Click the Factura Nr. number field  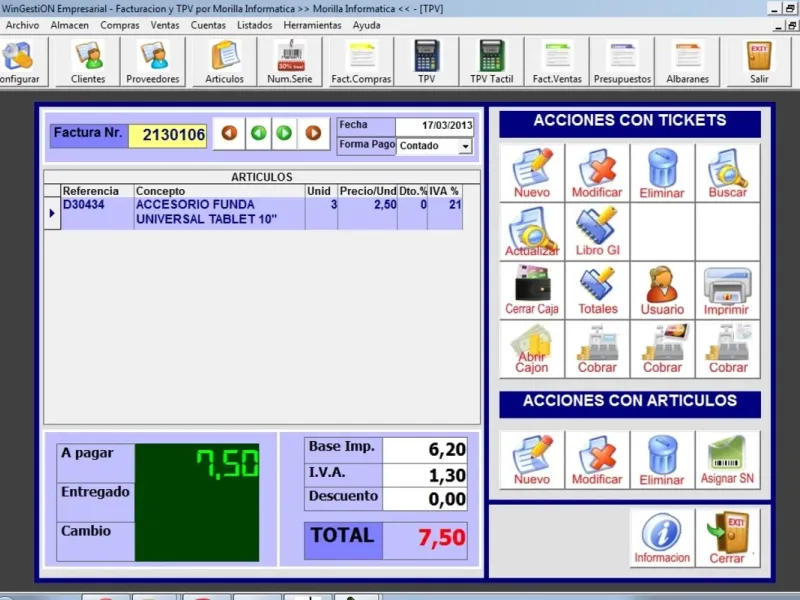[168, 136]
